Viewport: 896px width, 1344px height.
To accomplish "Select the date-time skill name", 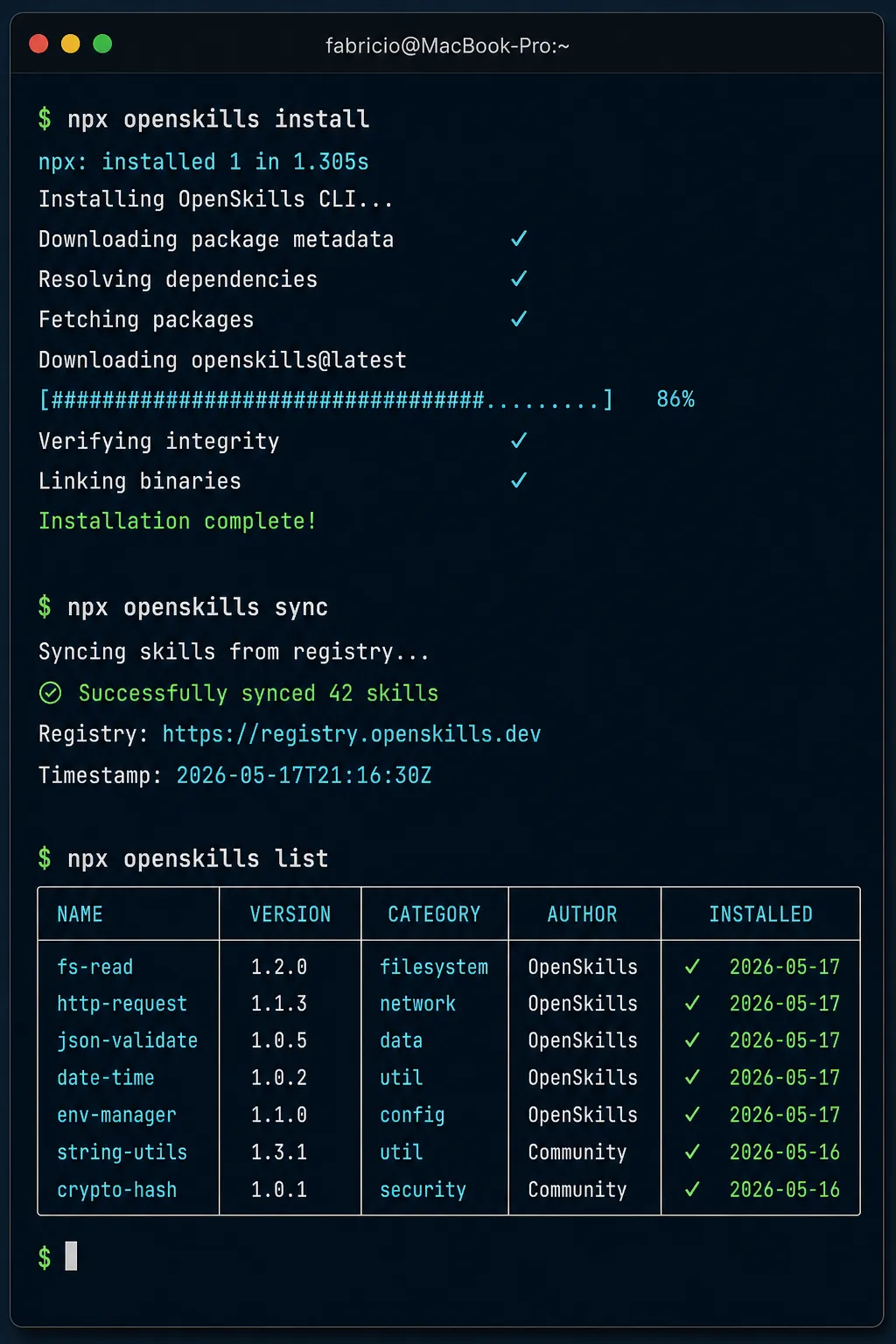I will pos(105,1078).
